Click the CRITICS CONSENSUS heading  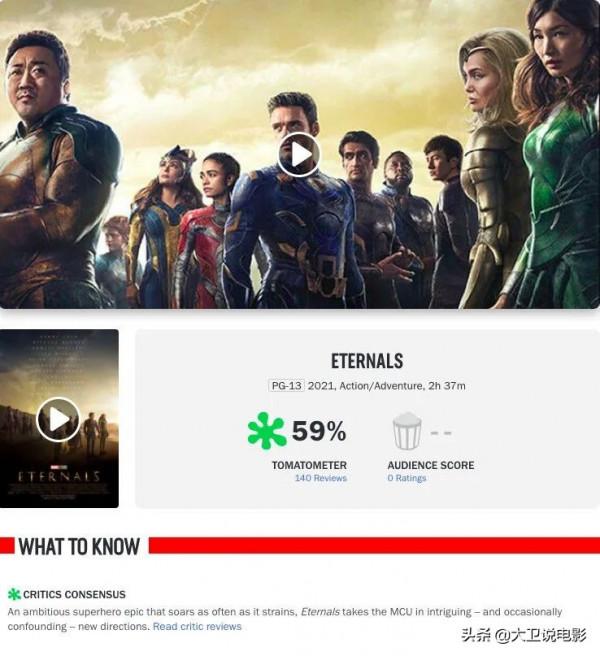click(x=74, y=594)
